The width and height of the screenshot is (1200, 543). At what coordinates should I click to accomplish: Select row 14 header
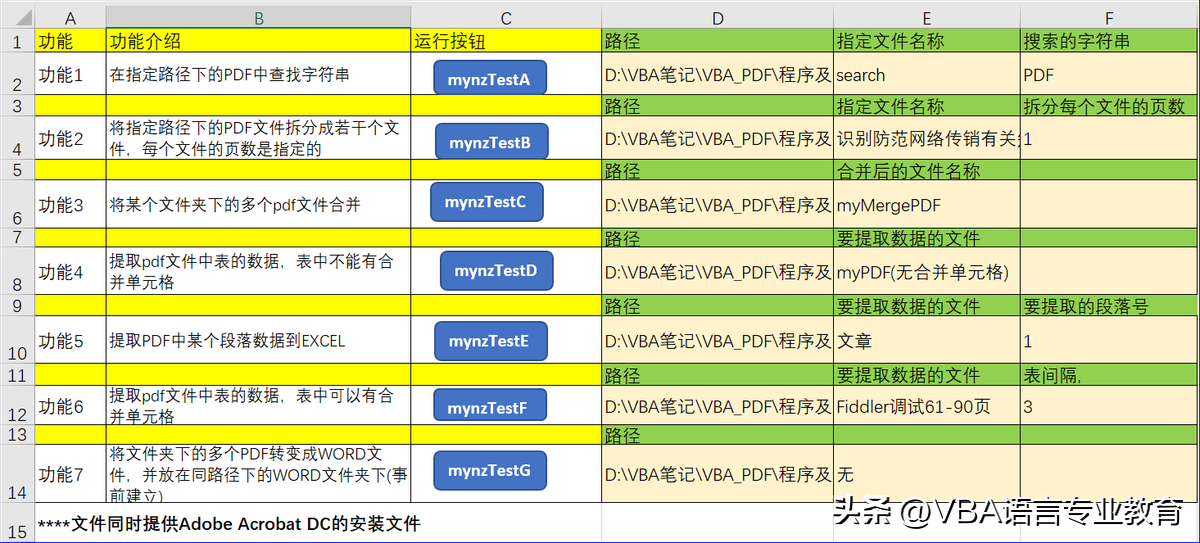coord(17,474)
